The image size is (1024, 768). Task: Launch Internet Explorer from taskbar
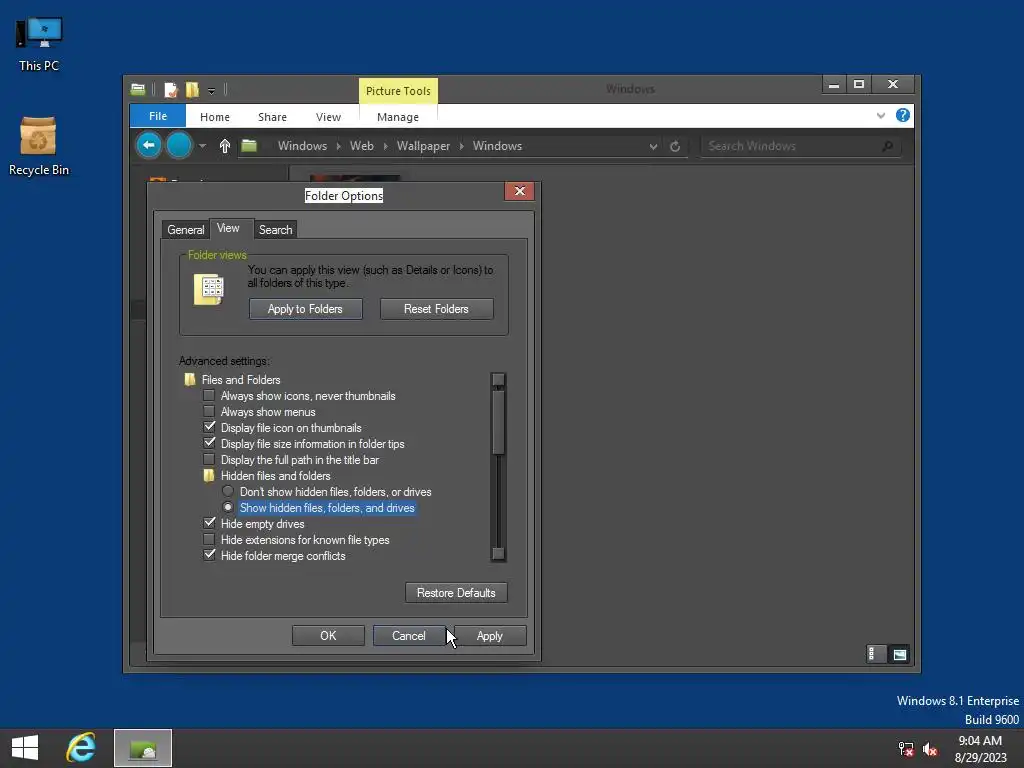pos(81,748)
